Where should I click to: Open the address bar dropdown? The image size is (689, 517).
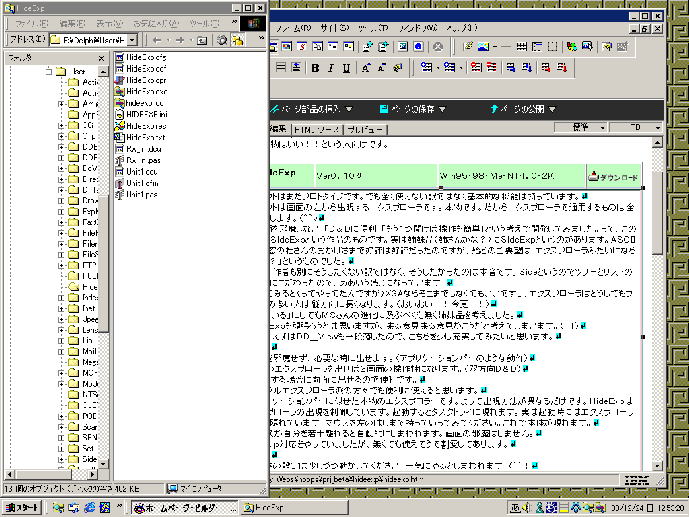pyautogui.click(x=134, y=40)
